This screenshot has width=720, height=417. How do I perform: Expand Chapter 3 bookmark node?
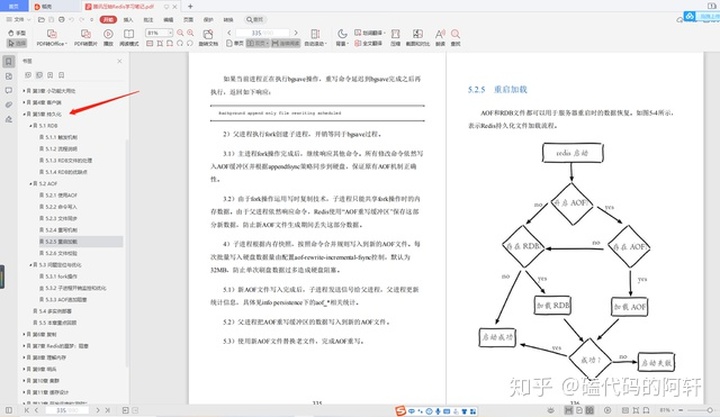click(24, 91)
